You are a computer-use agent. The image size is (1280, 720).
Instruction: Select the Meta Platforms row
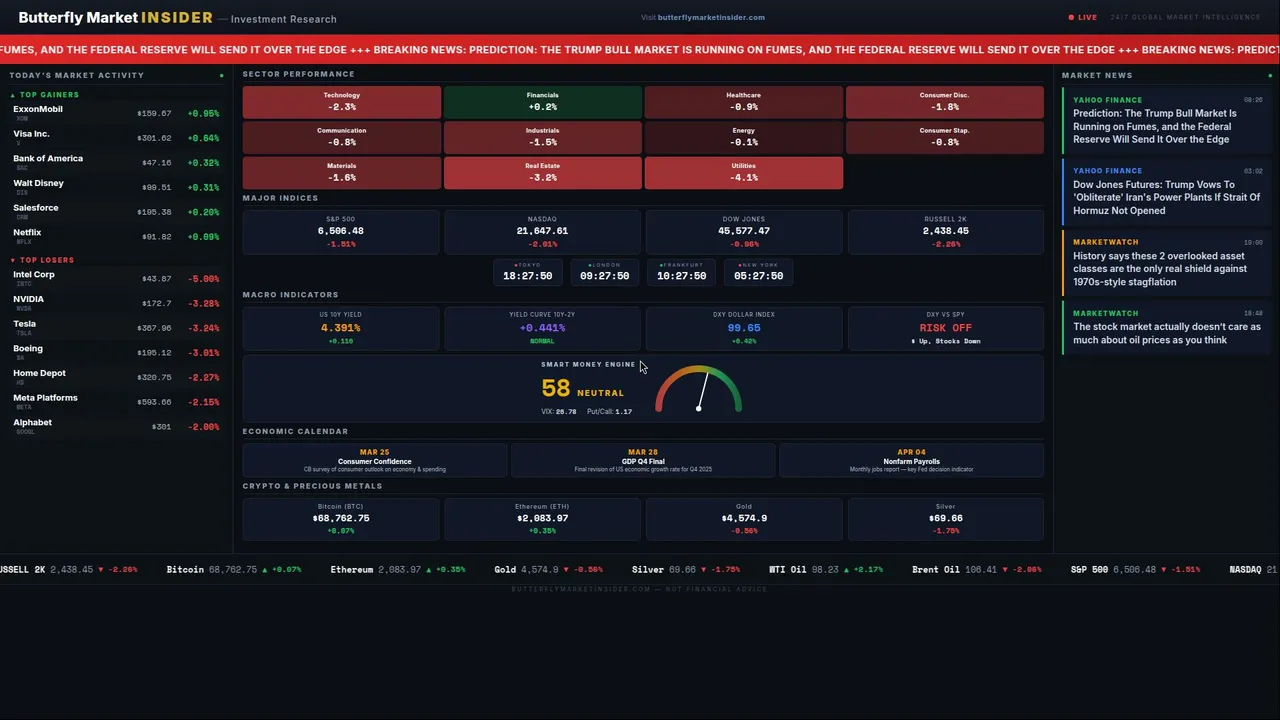[116, 402]
